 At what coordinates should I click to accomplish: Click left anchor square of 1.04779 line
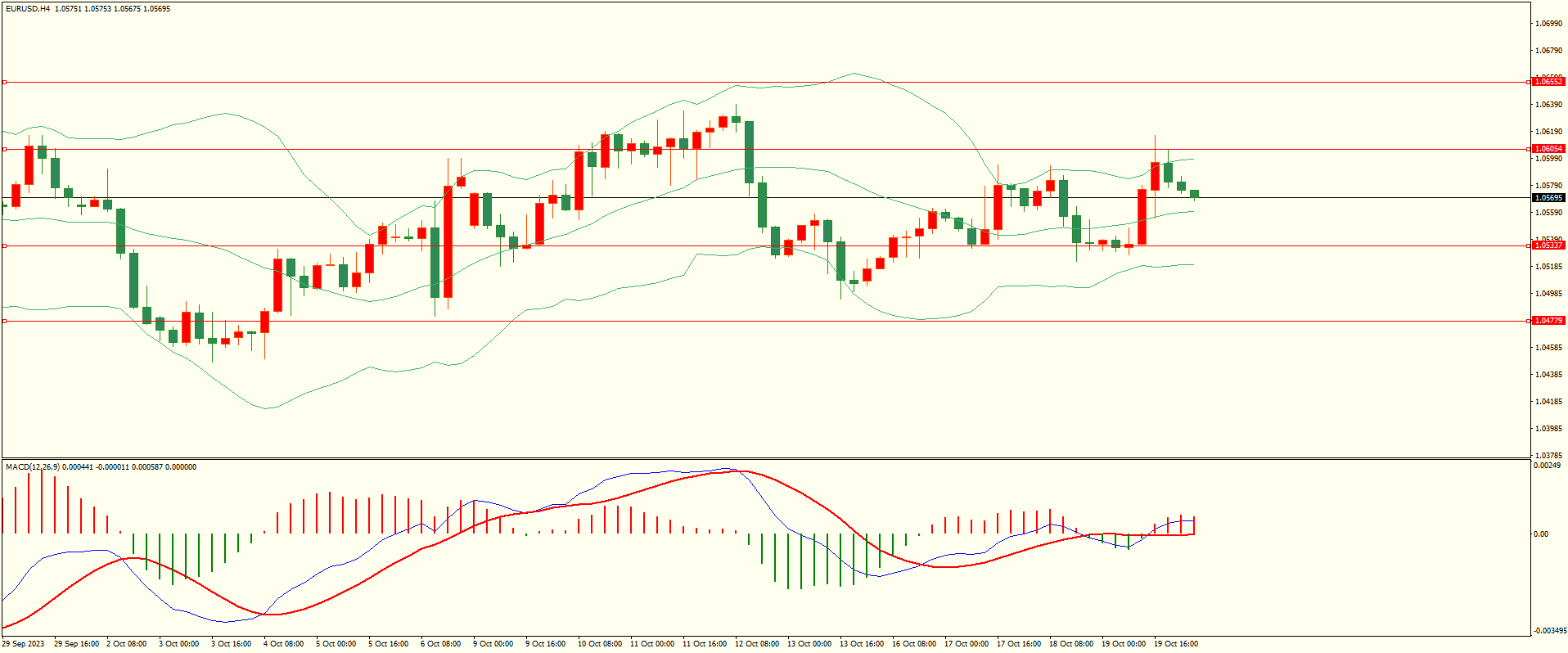pos(4,321)
